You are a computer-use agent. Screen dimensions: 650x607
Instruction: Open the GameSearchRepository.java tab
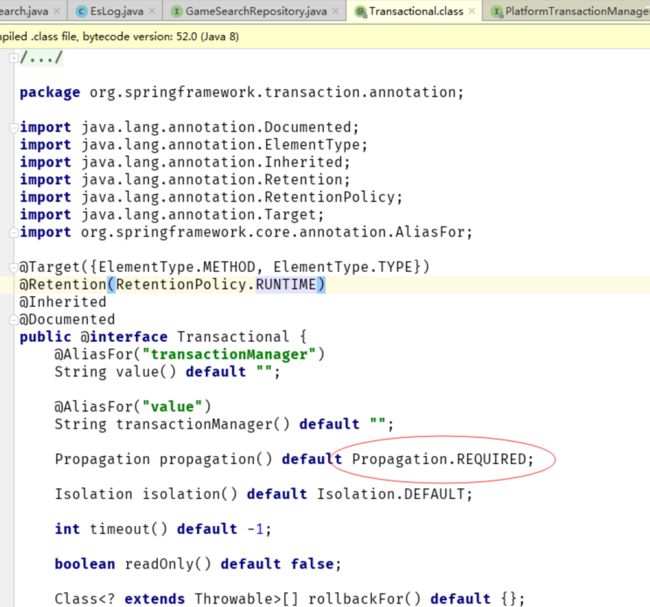pyautogui.click(x=254, y=11)
